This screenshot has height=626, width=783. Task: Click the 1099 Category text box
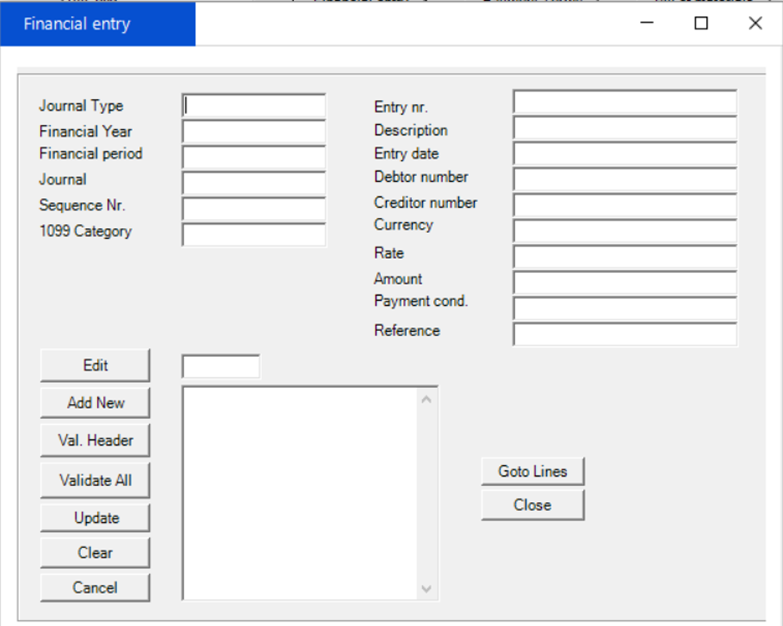(254, 235)
